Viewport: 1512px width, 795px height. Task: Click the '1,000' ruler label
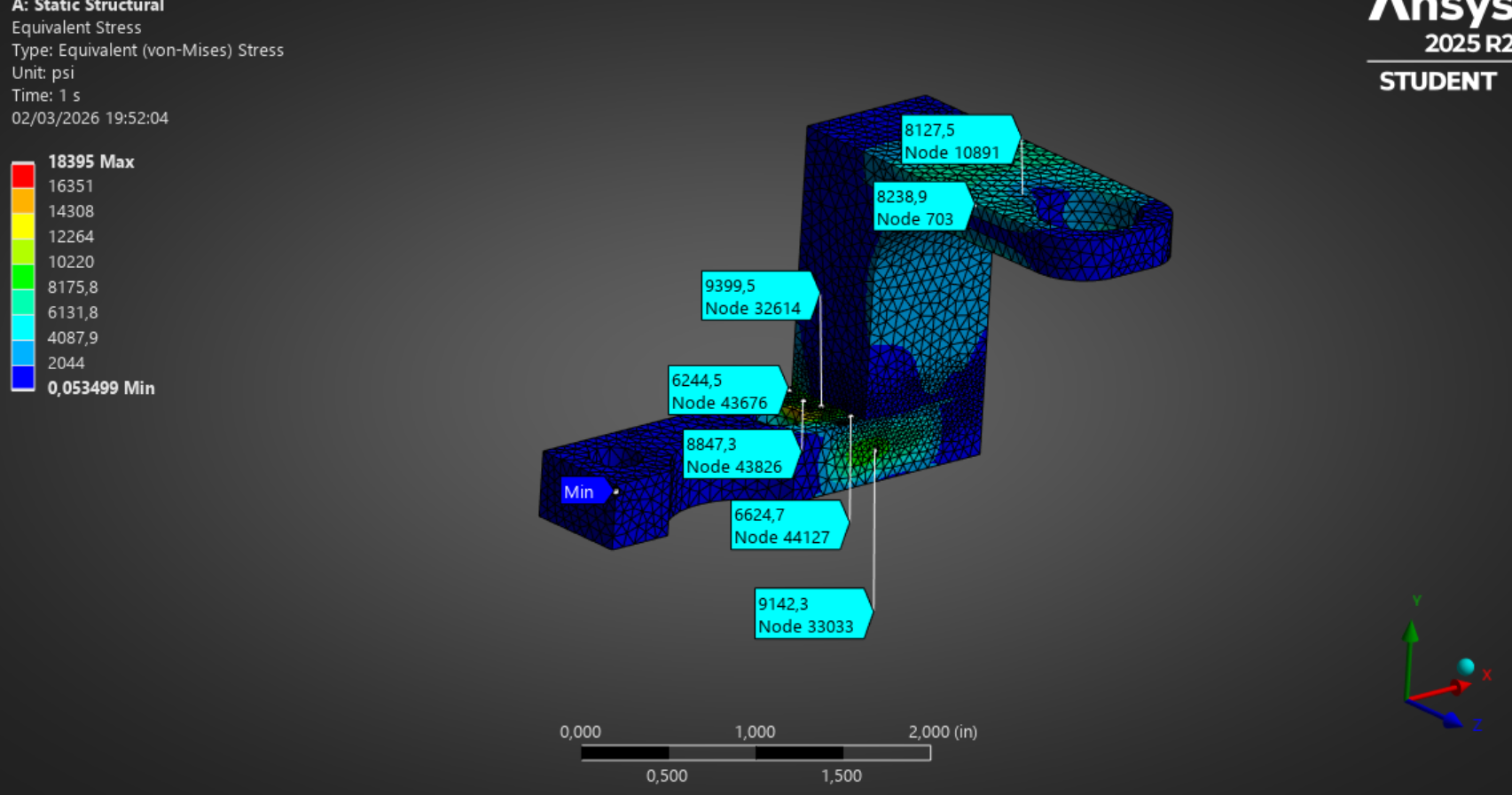coord(755,732)
